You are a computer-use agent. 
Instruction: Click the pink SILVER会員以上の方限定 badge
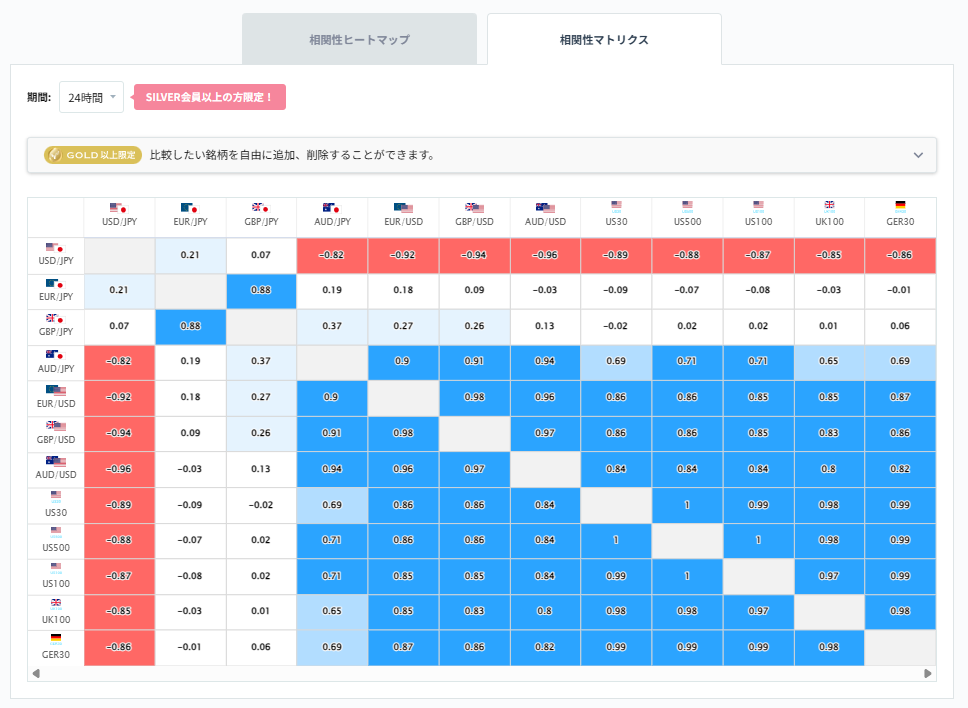pyautogui.click(x=212, y=97)
